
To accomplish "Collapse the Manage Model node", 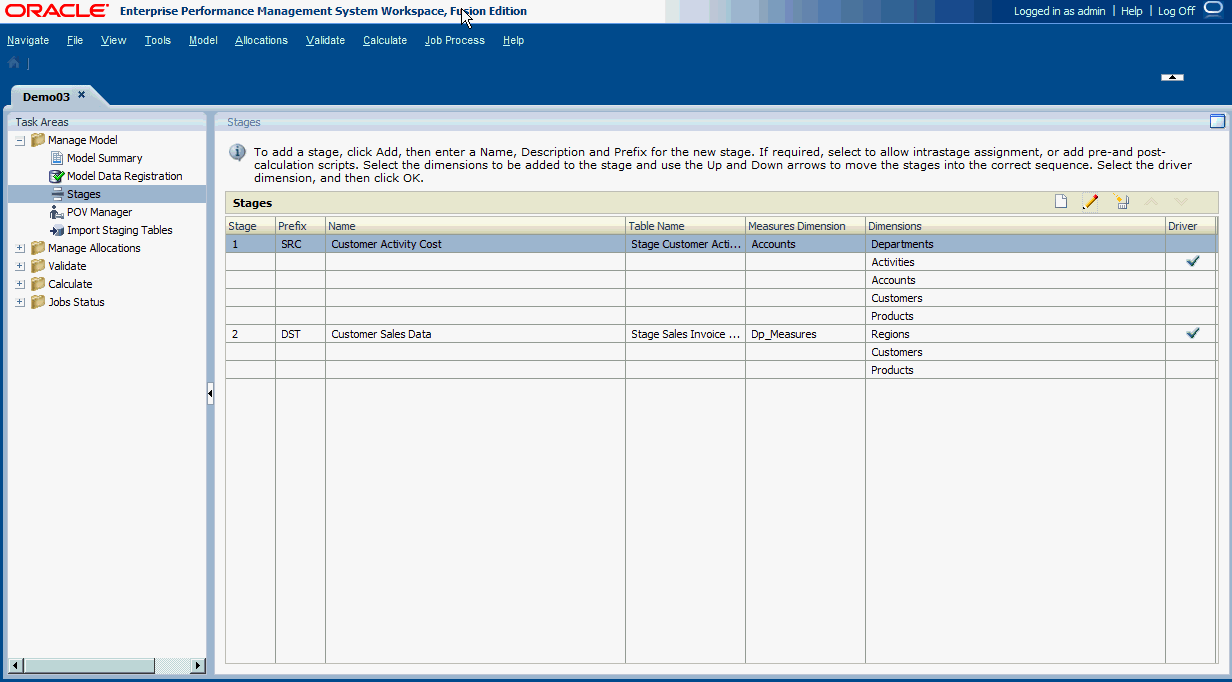I will click(20, 140).
